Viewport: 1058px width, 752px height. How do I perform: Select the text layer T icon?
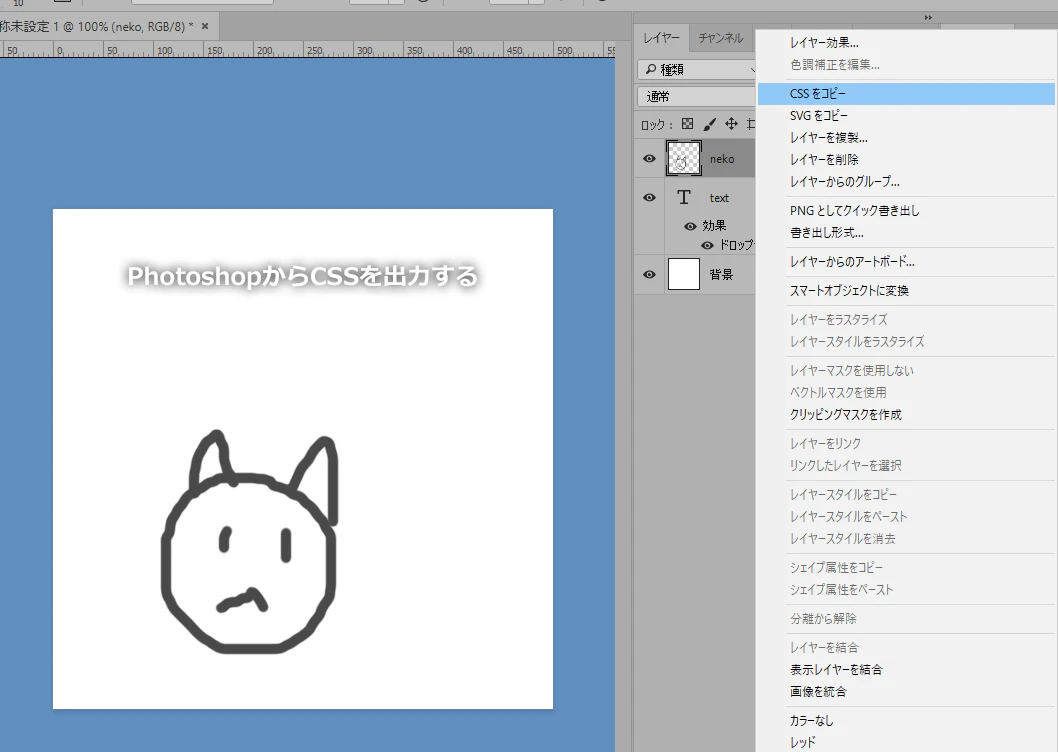pos(684,198)
